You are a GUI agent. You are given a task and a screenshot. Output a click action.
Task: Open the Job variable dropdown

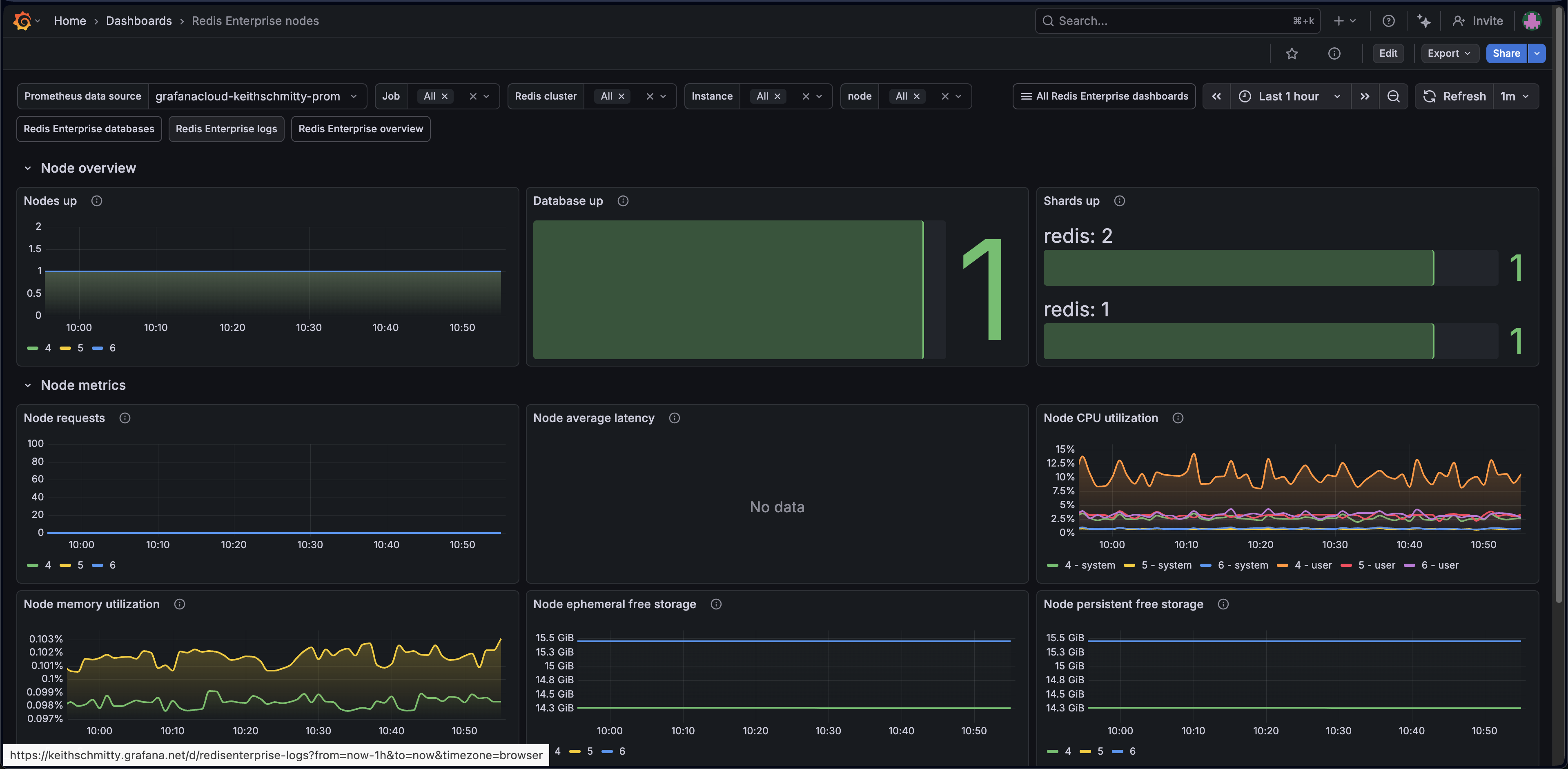pyautogui.click(x=486, y=96)
